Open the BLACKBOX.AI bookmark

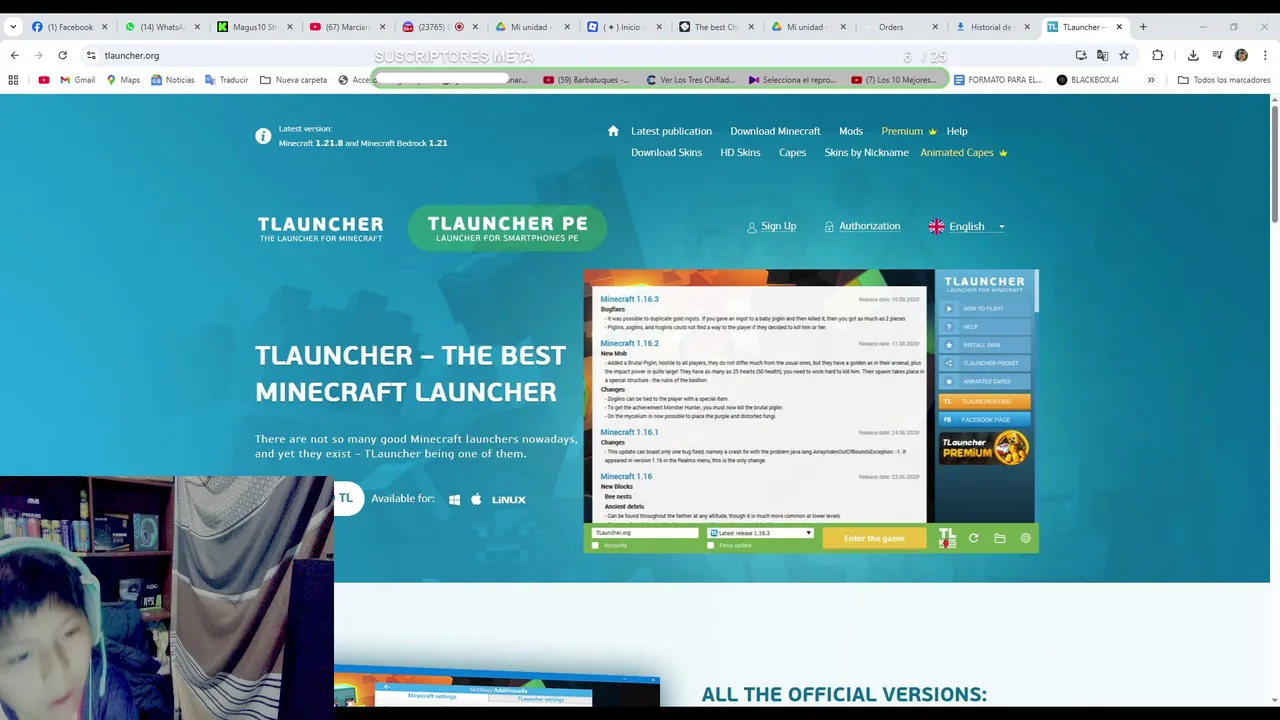click(x=1087, y=80)
